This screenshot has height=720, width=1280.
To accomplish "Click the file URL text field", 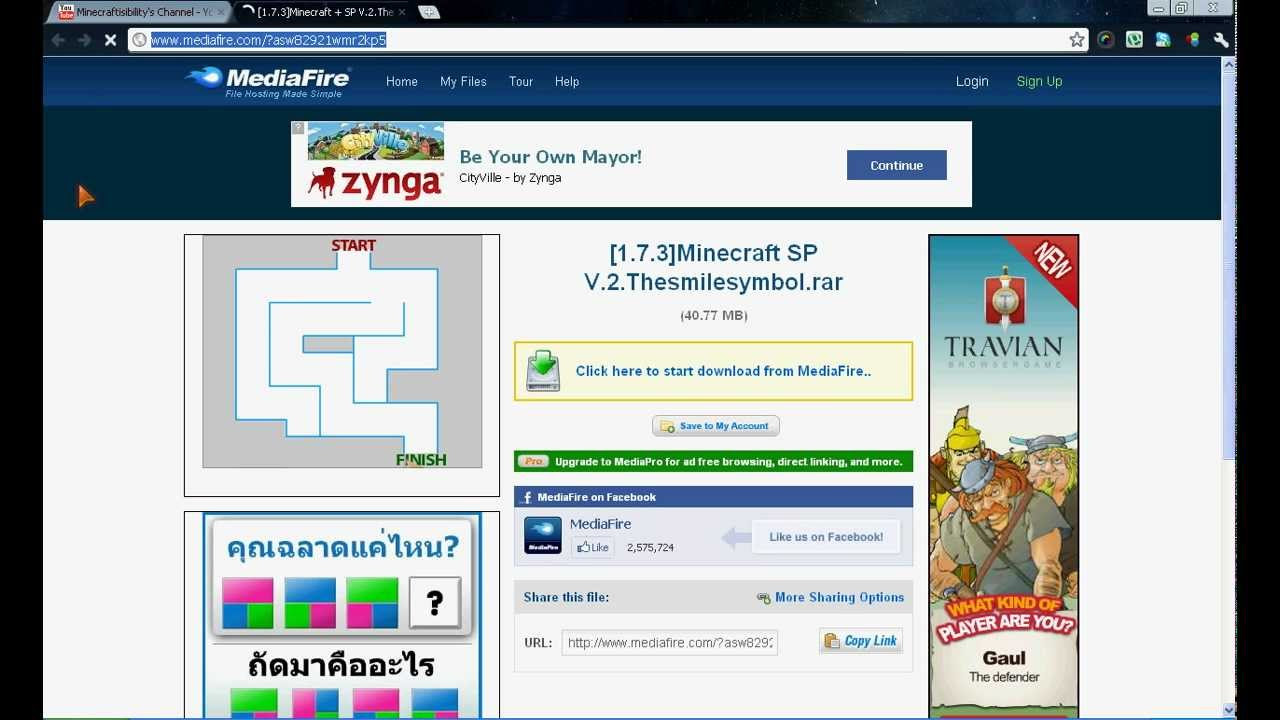I will click(x=670, y=643).
